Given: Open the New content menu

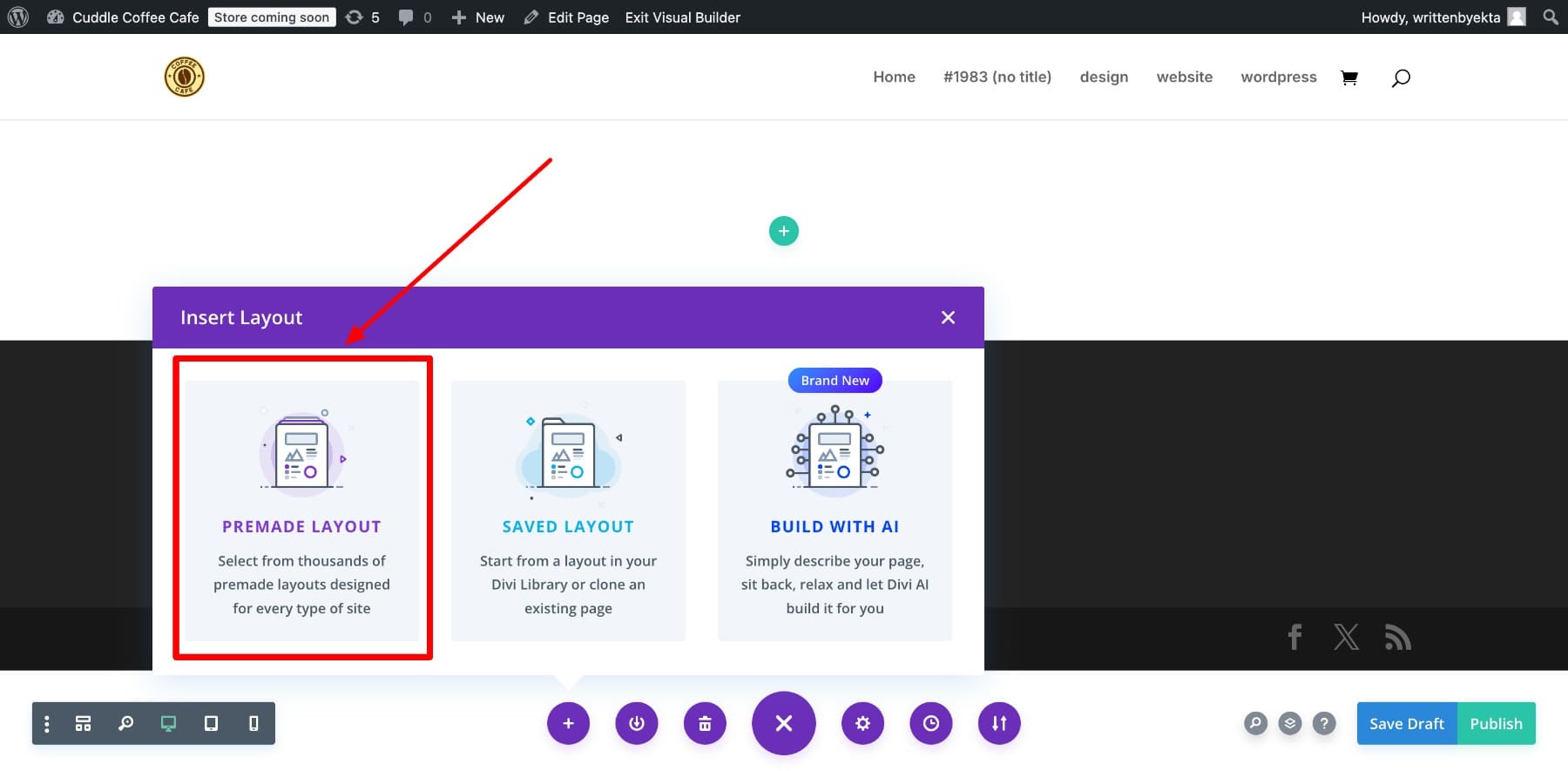Looking at the screenshot, I should click(477, 17).
